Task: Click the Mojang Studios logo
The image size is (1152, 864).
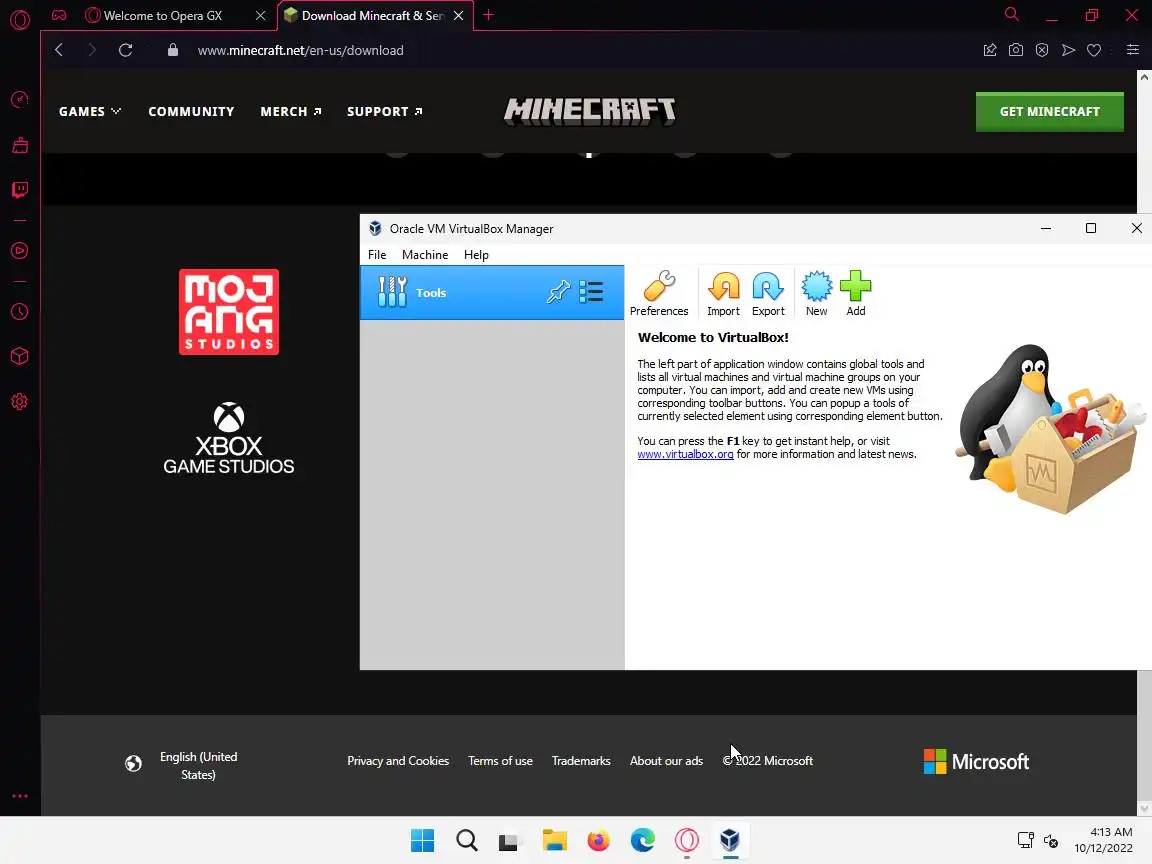Action: (228, 312)
